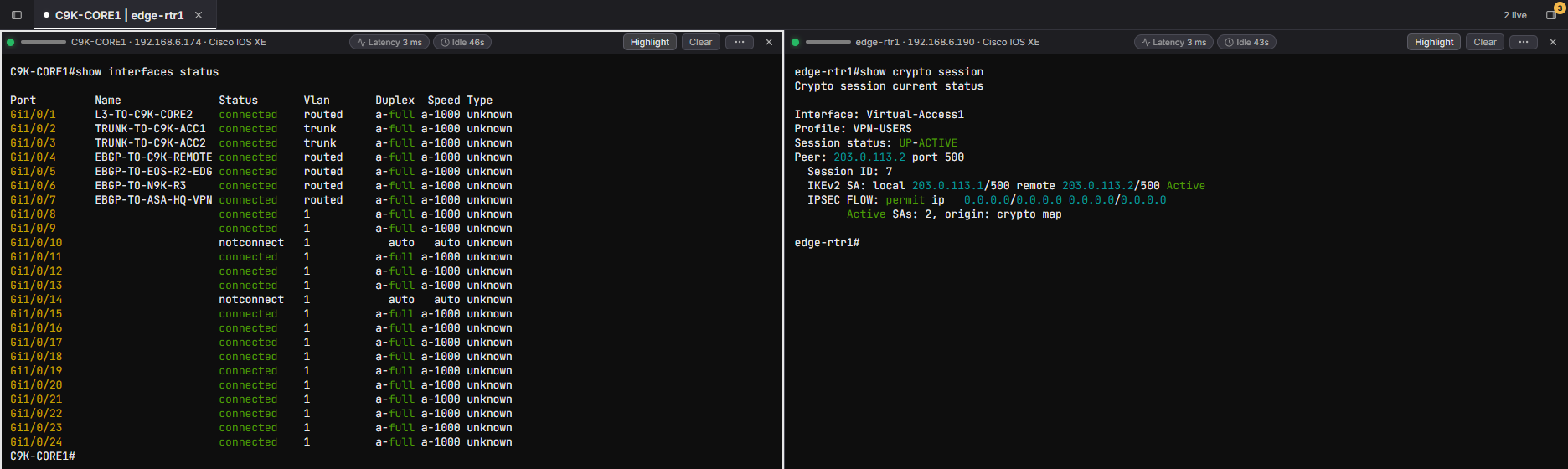Image resolution: width=1568 pixels, height=469 pixels.
Task: Clear the C9K-CORE1 terminal output
Action: pos(700,42)
